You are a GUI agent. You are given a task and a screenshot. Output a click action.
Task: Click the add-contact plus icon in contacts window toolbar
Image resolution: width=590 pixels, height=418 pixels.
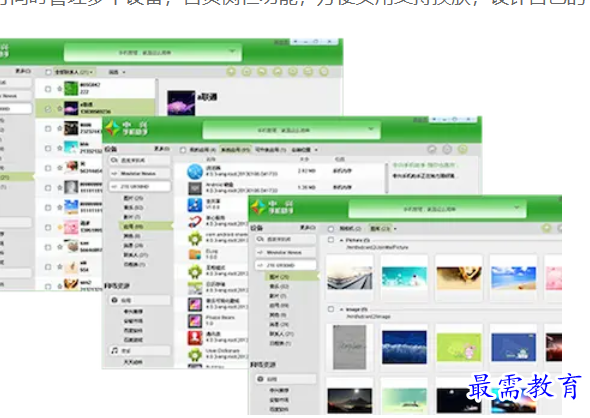point(231,71)
